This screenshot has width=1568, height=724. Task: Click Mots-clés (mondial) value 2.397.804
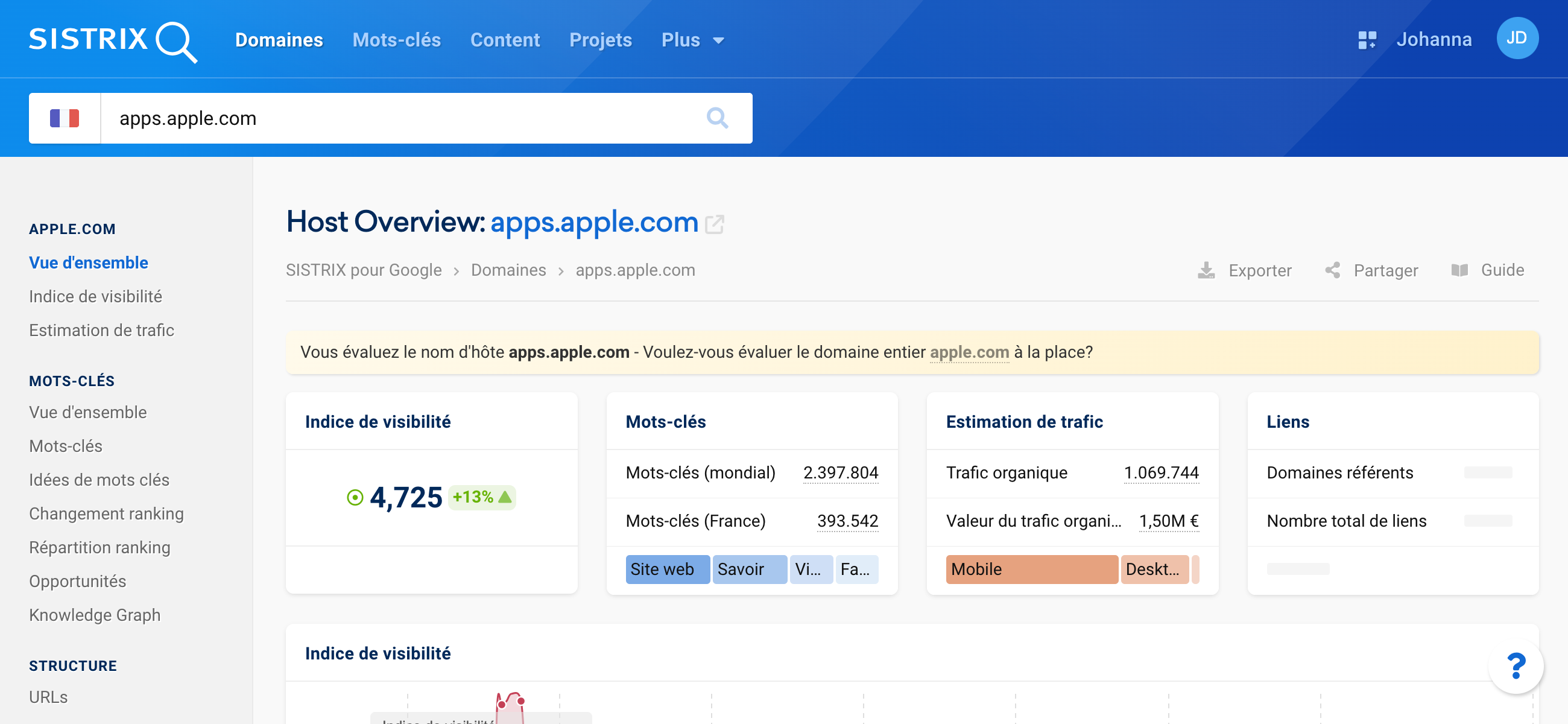[x=841, y=472]
